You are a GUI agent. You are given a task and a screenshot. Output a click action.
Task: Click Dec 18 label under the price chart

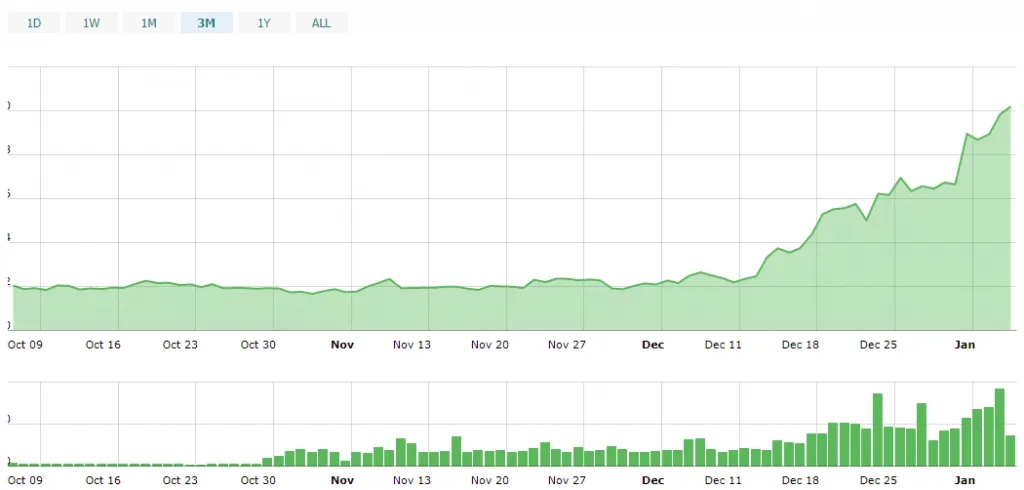(800, 345)
